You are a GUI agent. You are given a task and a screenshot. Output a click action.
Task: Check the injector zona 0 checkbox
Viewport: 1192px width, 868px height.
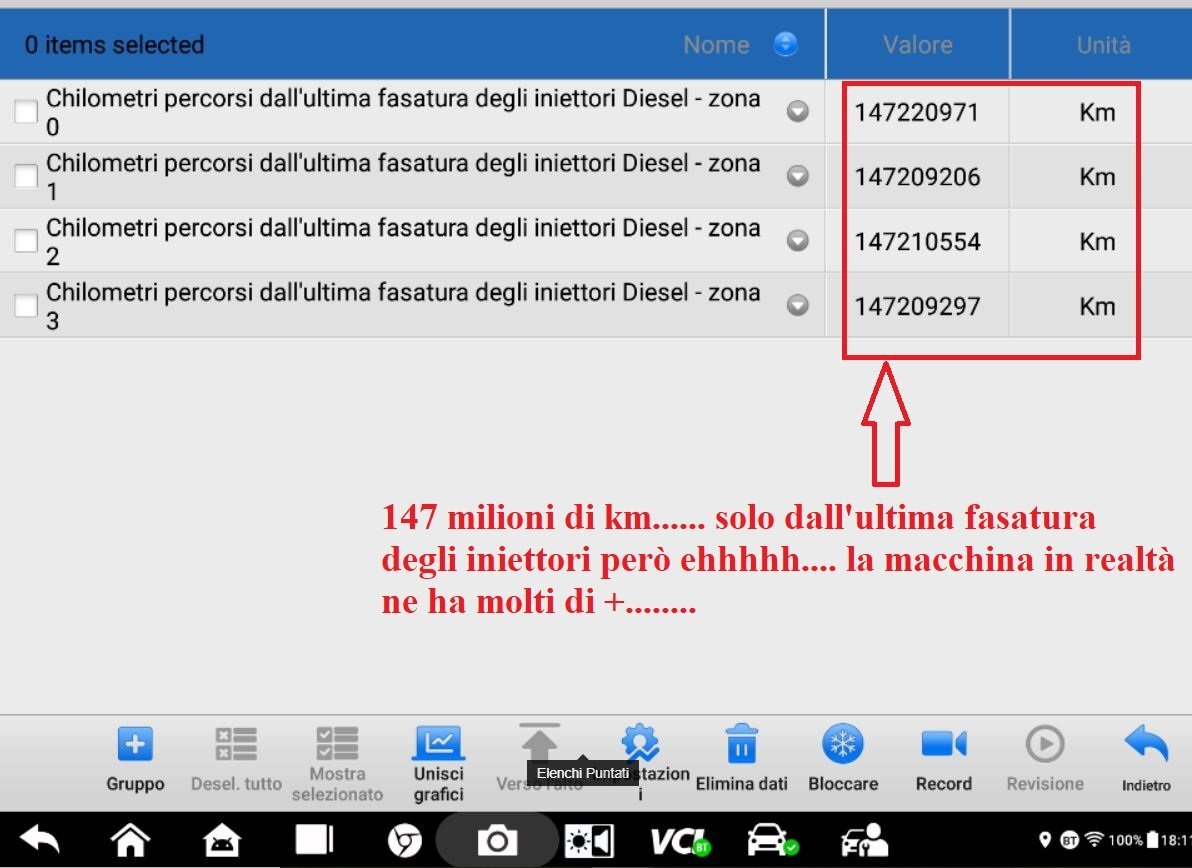coord(26,112)
